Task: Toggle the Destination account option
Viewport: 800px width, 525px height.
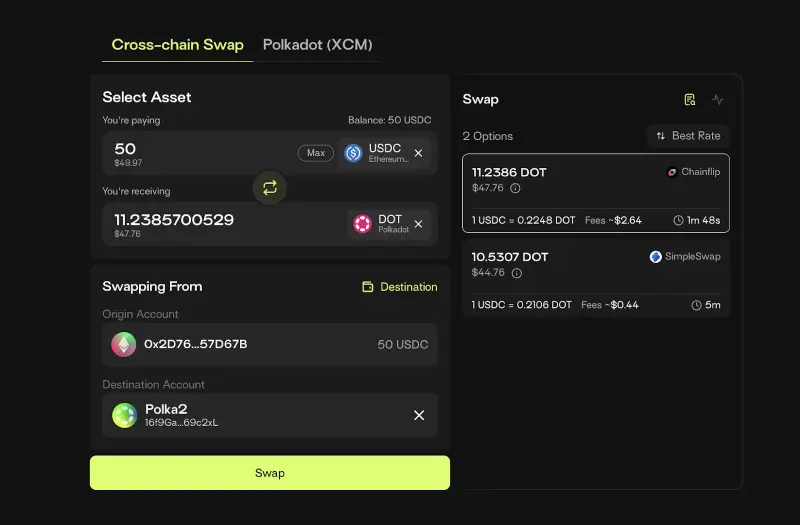Action: pos(399,287)
